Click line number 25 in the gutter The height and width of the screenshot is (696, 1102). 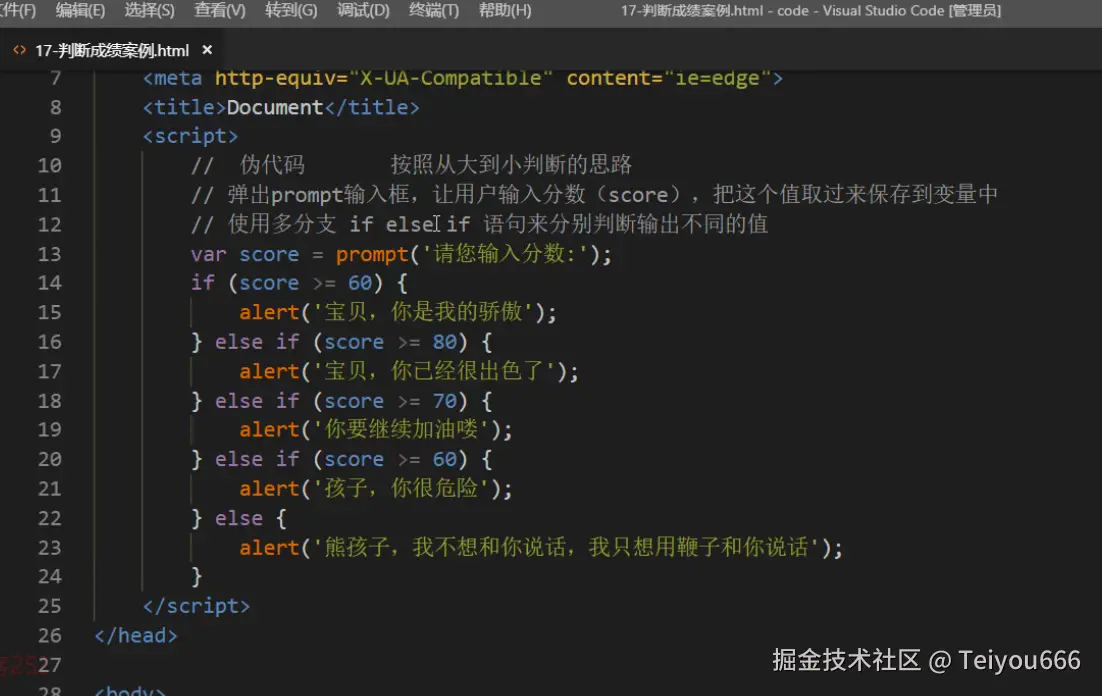pos(49,606)
